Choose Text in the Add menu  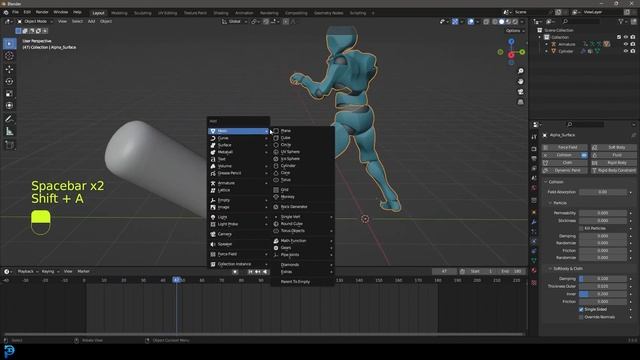point(238,159)
